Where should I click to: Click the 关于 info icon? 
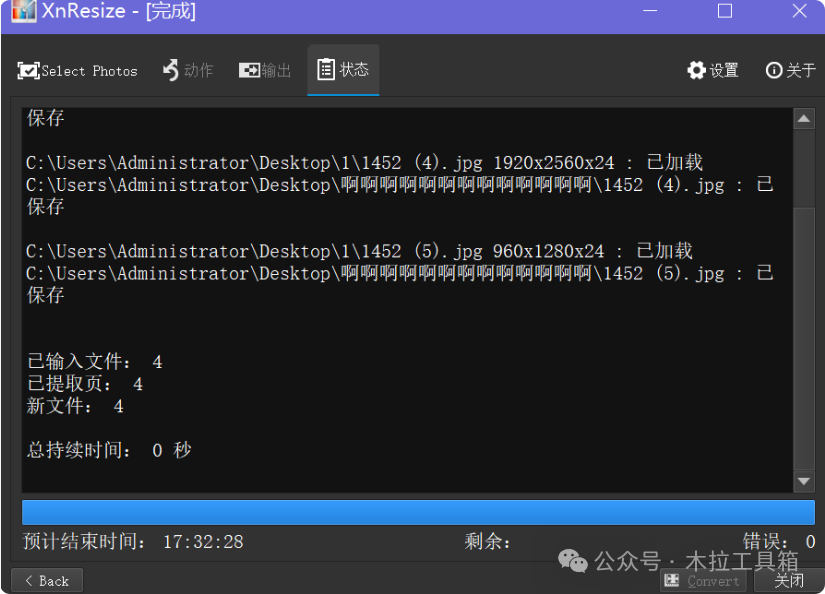click(x=773, y=70)
